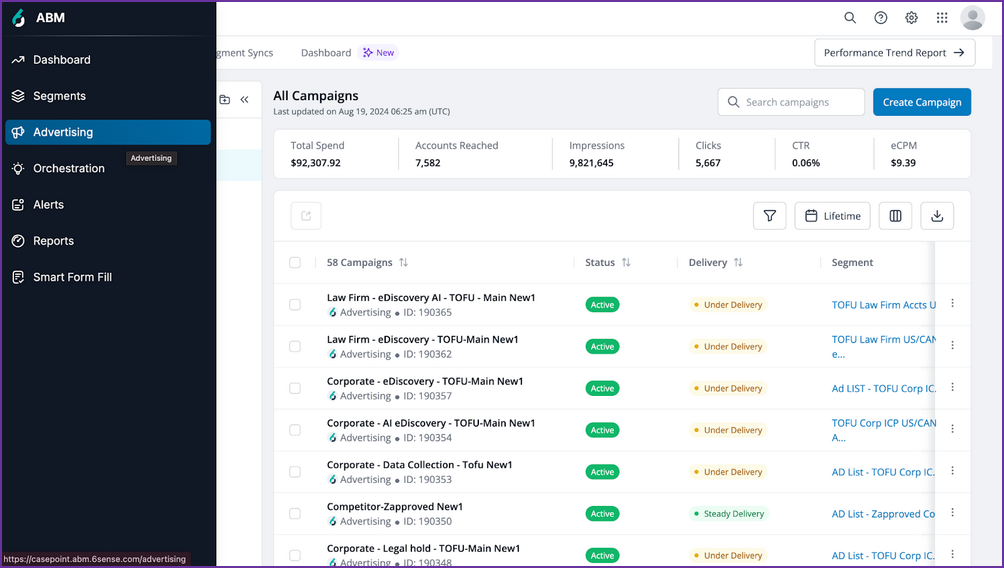Select checkbox for Corporate Data Collection campaign
Screen dimensions: 1004x568
pyautogui.click(x=295, y=472)
